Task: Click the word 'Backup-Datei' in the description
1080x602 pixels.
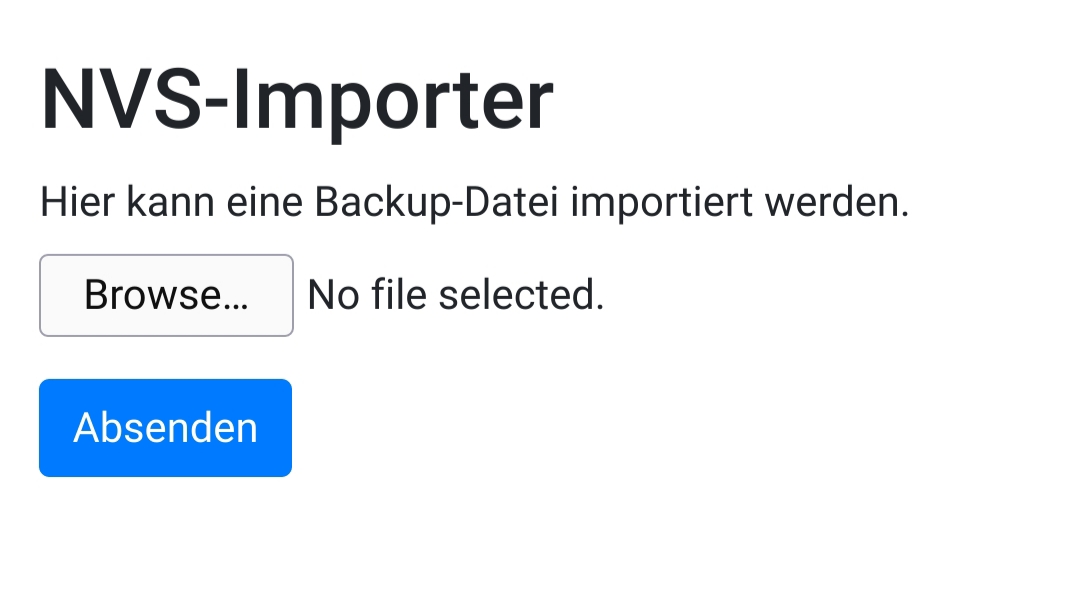Action: [436, 203]
